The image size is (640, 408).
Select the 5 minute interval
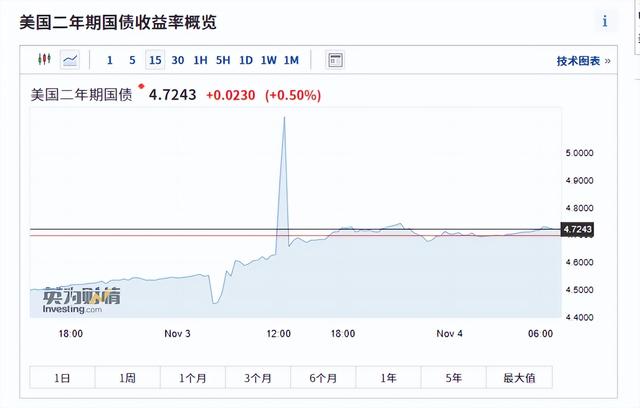pos(132,60)
